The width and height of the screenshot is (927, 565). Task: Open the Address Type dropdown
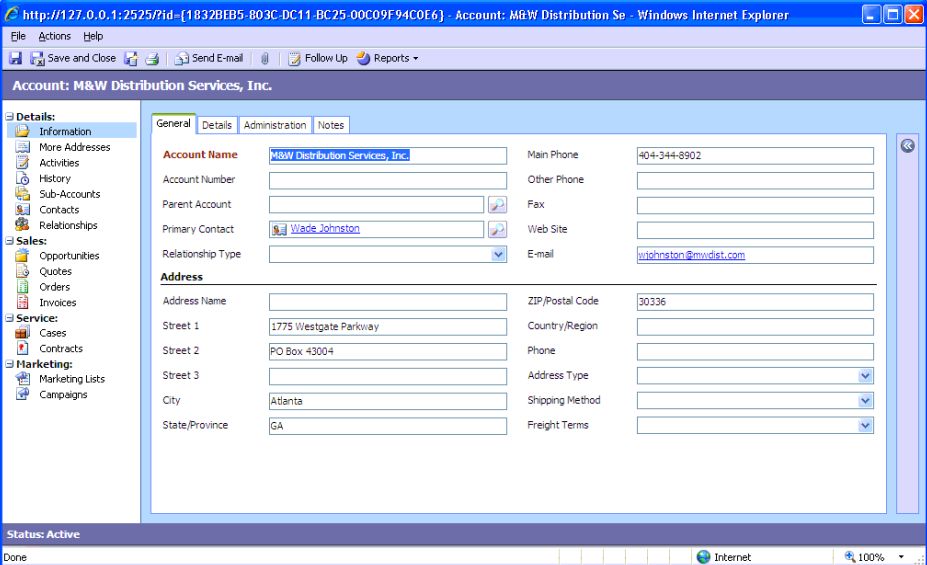[865, 376]
